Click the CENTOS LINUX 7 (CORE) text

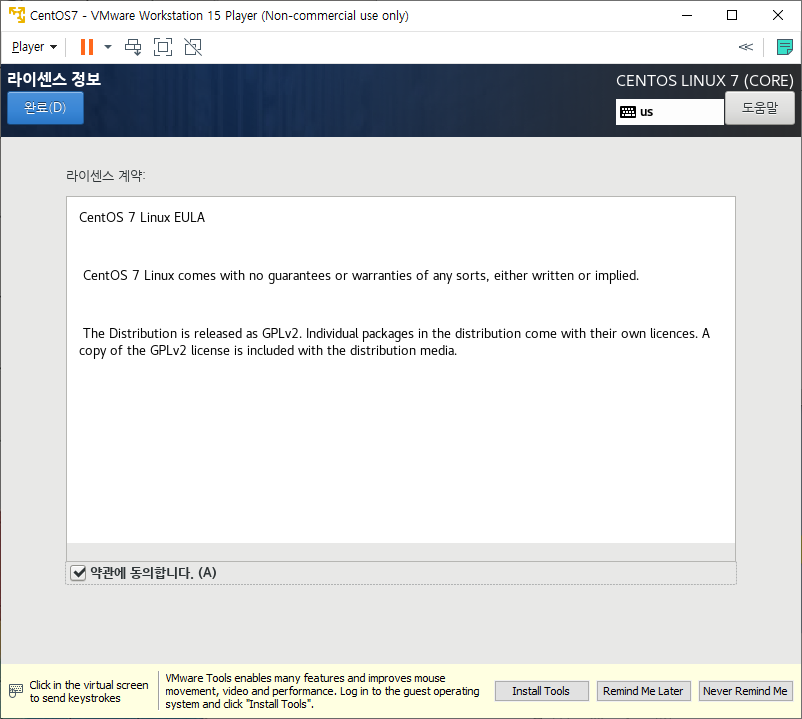tap(704, 81)
